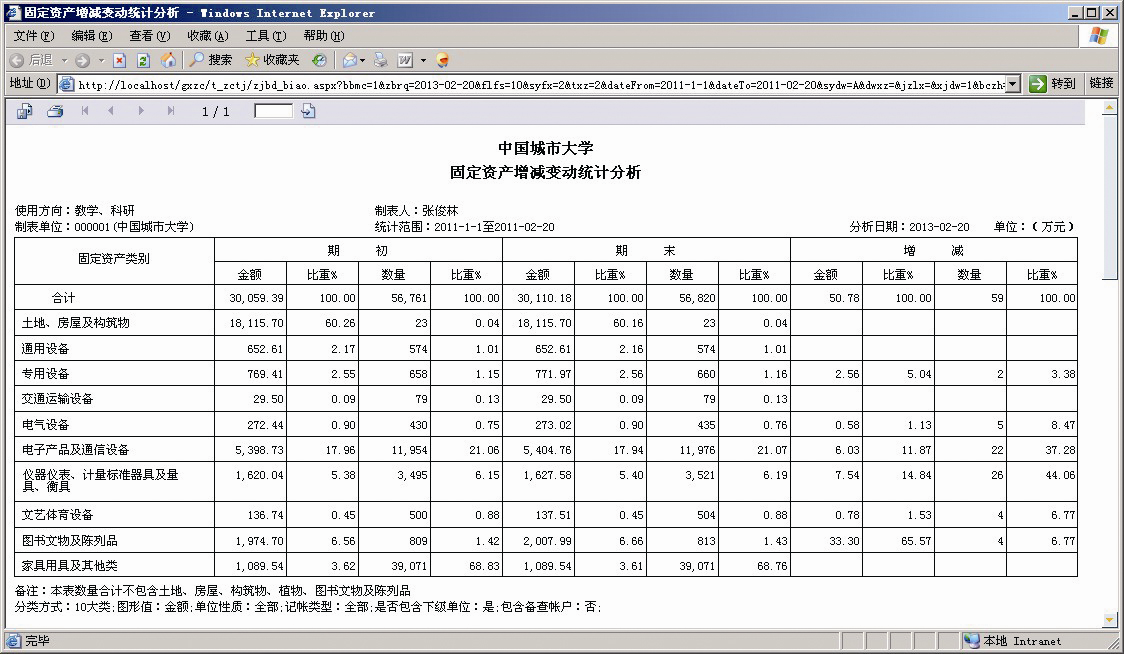Click the 30,059.39 total amount cell
Viewport: 1124px width, 654px height.
[250, 298]
